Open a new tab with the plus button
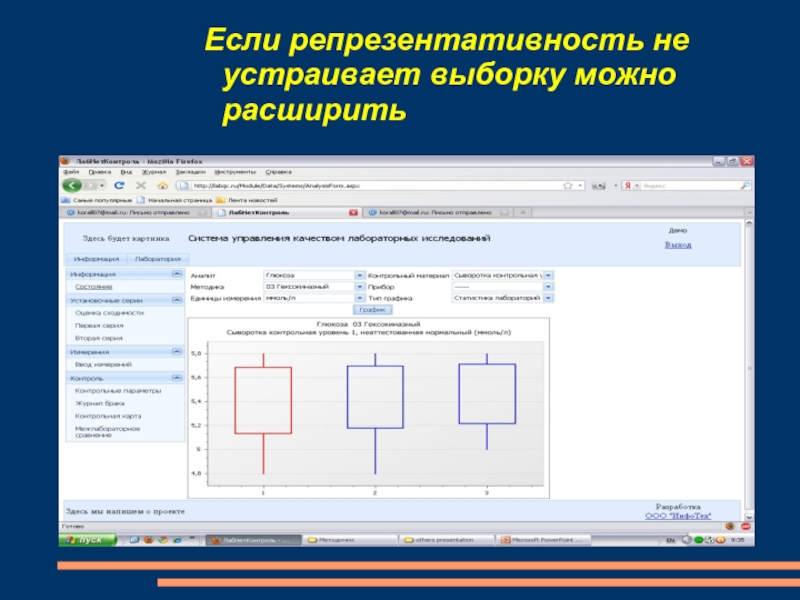This screenshot has width=800, height=600. [523, 212]
